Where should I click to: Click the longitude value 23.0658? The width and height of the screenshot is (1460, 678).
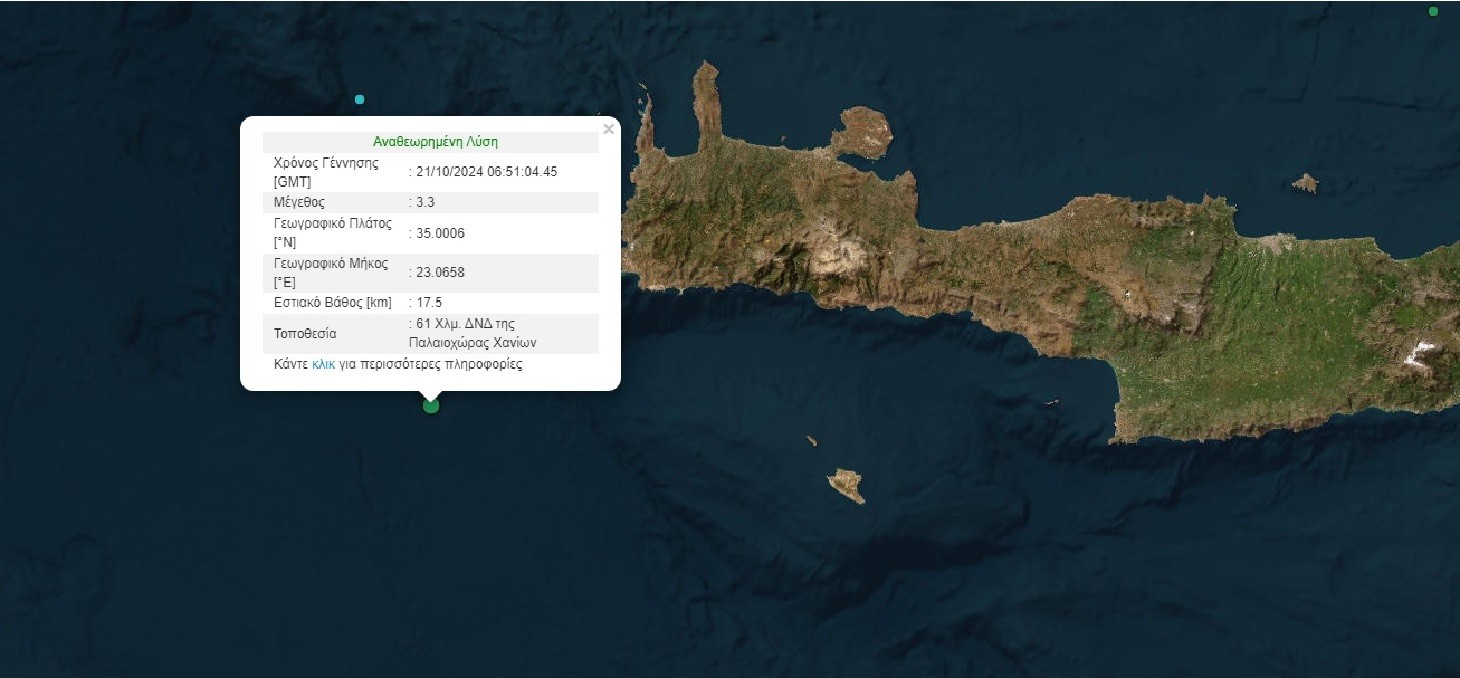pyautogui.click(x=441, y=271)
